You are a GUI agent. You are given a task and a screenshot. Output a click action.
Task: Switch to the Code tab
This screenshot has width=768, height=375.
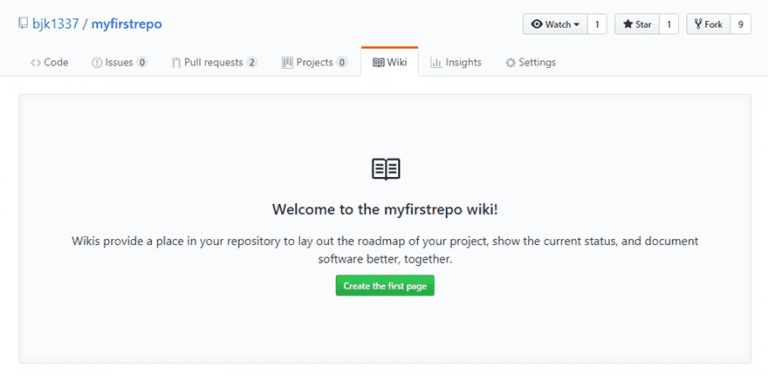tap(49, 63)
